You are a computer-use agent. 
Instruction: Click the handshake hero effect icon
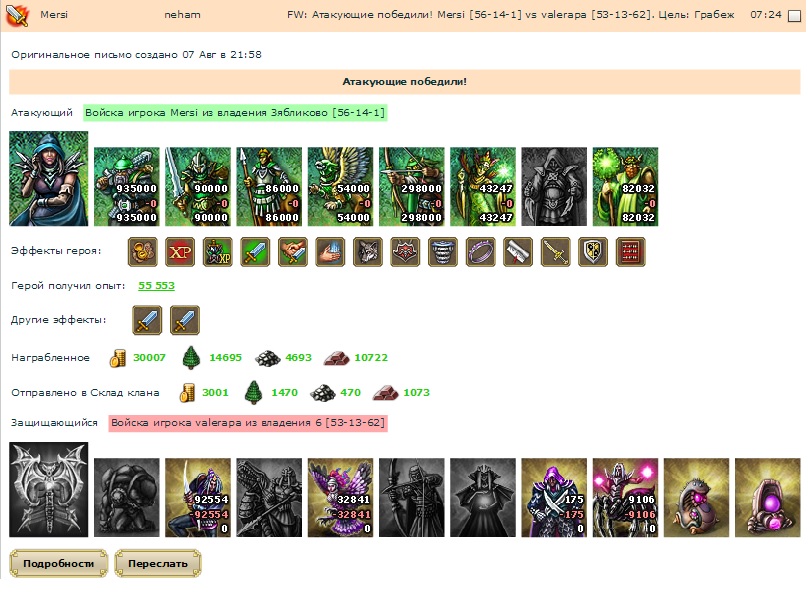pyautogui.click(x=293, y=252)
